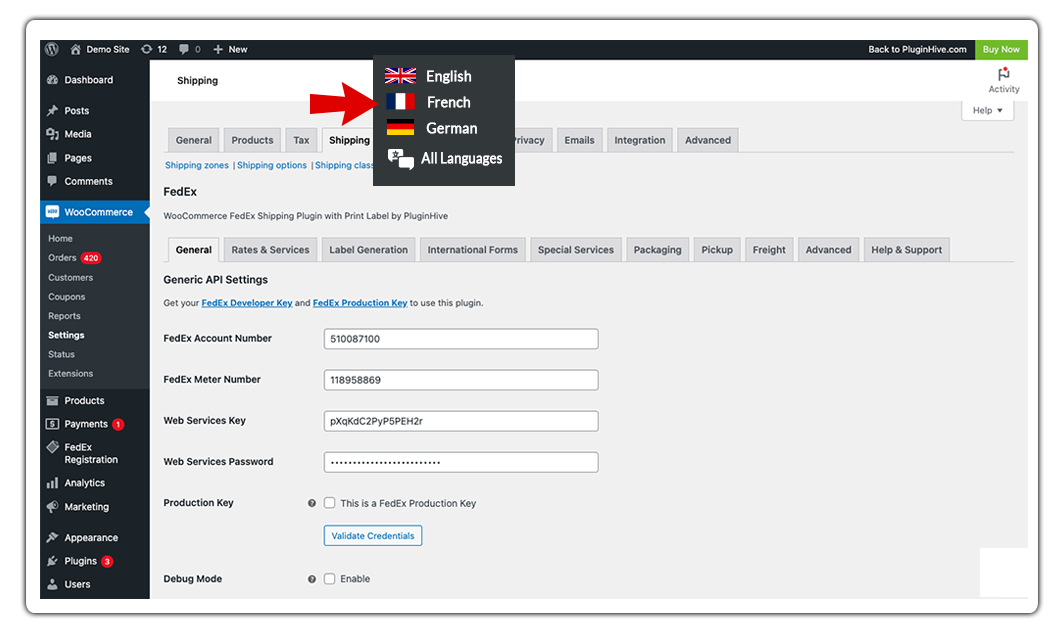This screenshot has width=1062, height=630.
Task: Click Validate Credentials button
Action: [x=373, y=536]
